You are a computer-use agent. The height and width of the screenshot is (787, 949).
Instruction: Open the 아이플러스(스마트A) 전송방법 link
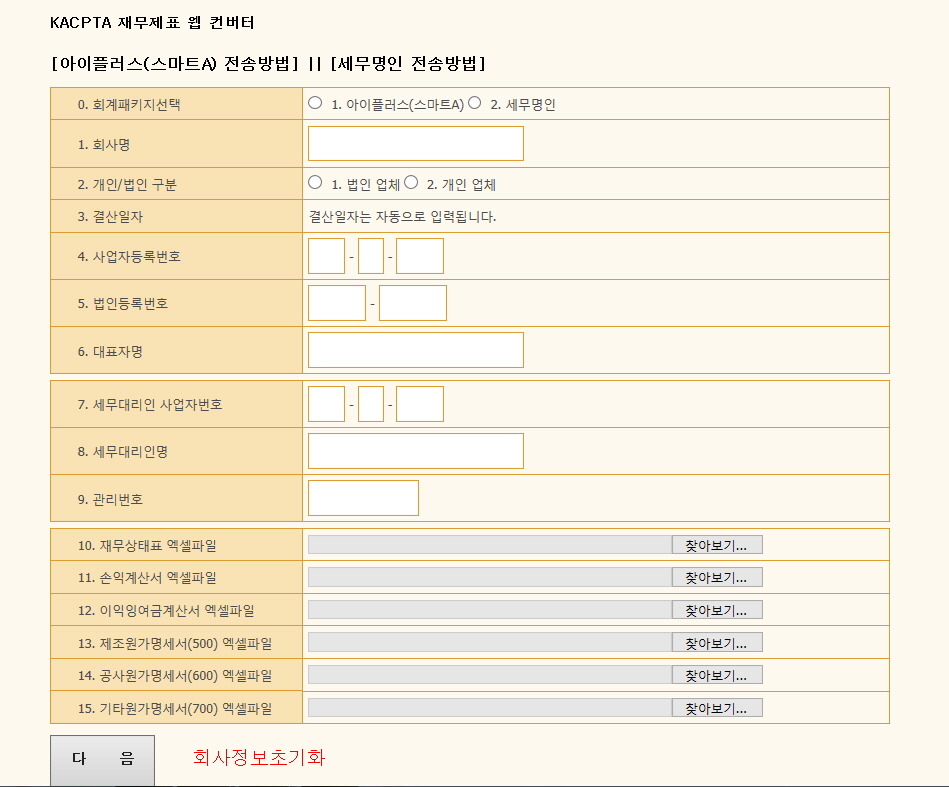pyautogui.click(x=175, y=64)
